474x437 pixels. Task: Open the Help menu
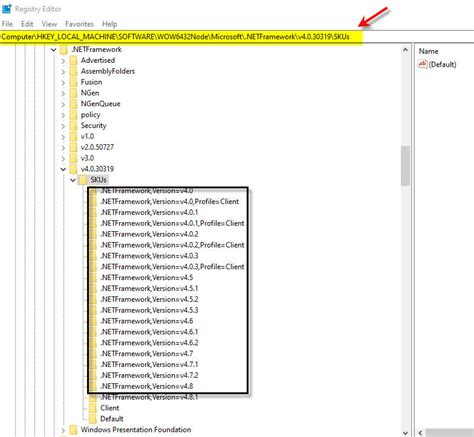109,24
